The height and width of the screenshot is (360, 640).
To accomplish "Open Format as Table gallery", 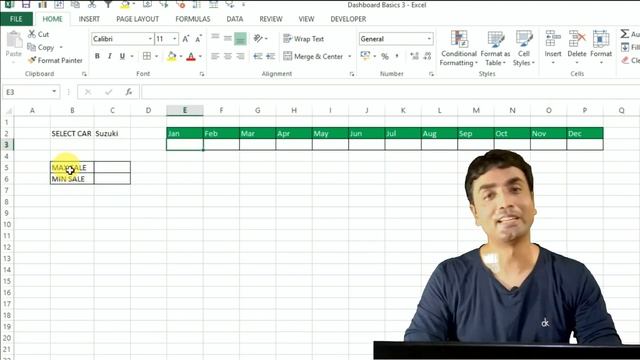I will click(495, 48).
